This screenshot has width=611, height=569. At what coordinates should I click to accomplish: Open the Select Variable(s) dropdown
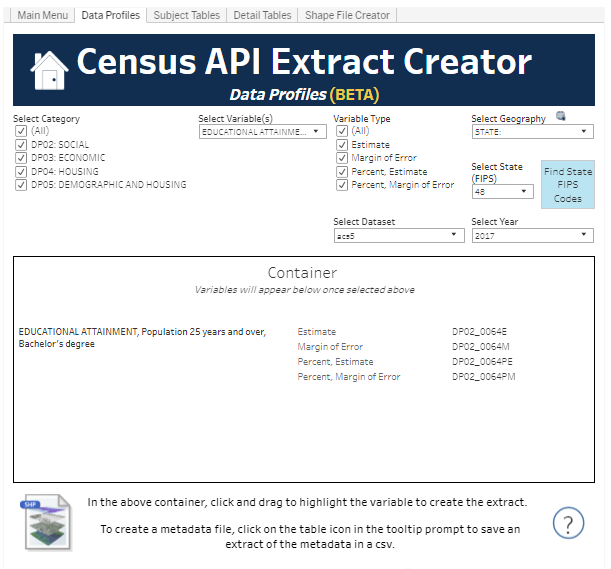pos(262,132)
